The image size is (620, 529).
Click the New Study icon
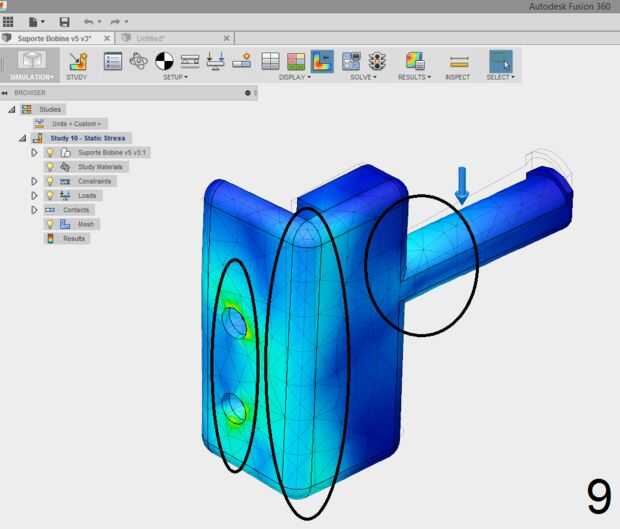pos(78,61)
